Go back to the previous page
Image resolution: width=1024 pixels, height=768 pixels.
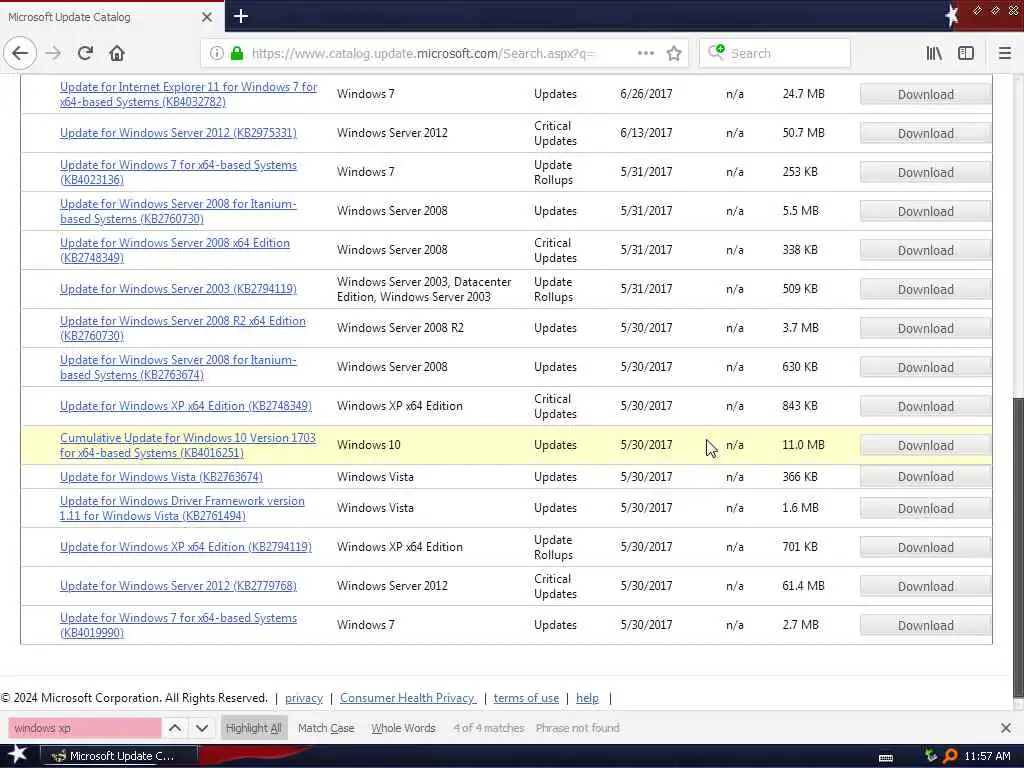click(x=20, y=53)
